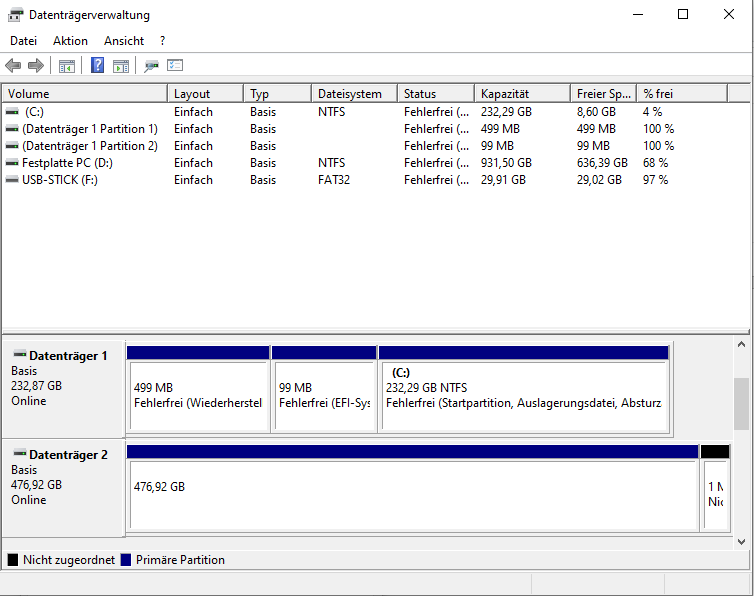Sort by the Kapazität column header
The height and width of the screenshot is (596, 754).
point(522,94)
